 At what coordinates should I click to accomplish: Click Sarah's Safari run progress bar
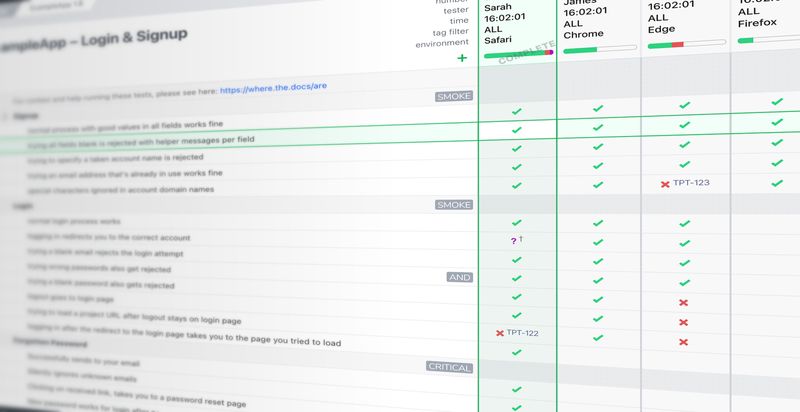[x=518, y=54]
